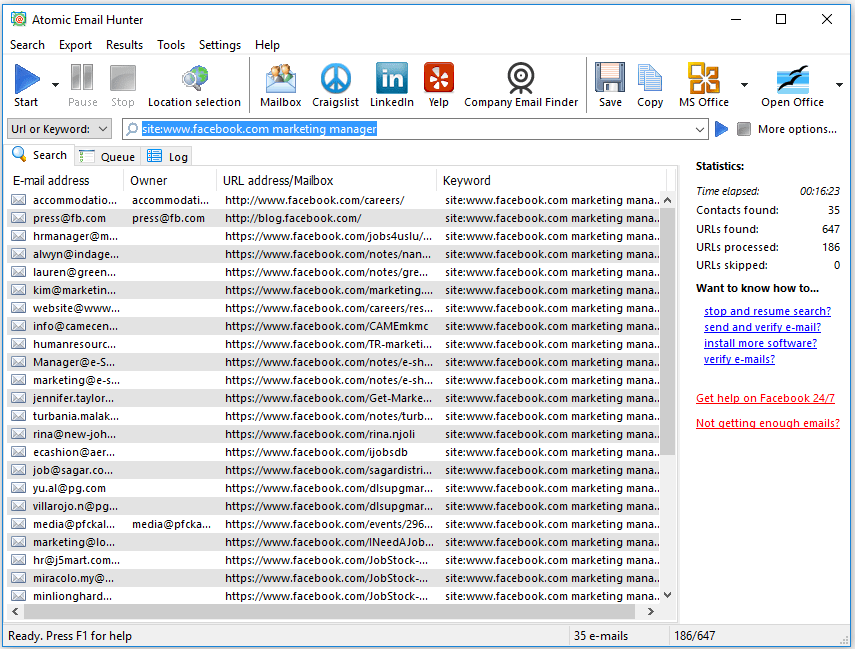Viewport: 855px width, 649px height.
Task: Open the Yelp search feature
Action: point(438,78)
